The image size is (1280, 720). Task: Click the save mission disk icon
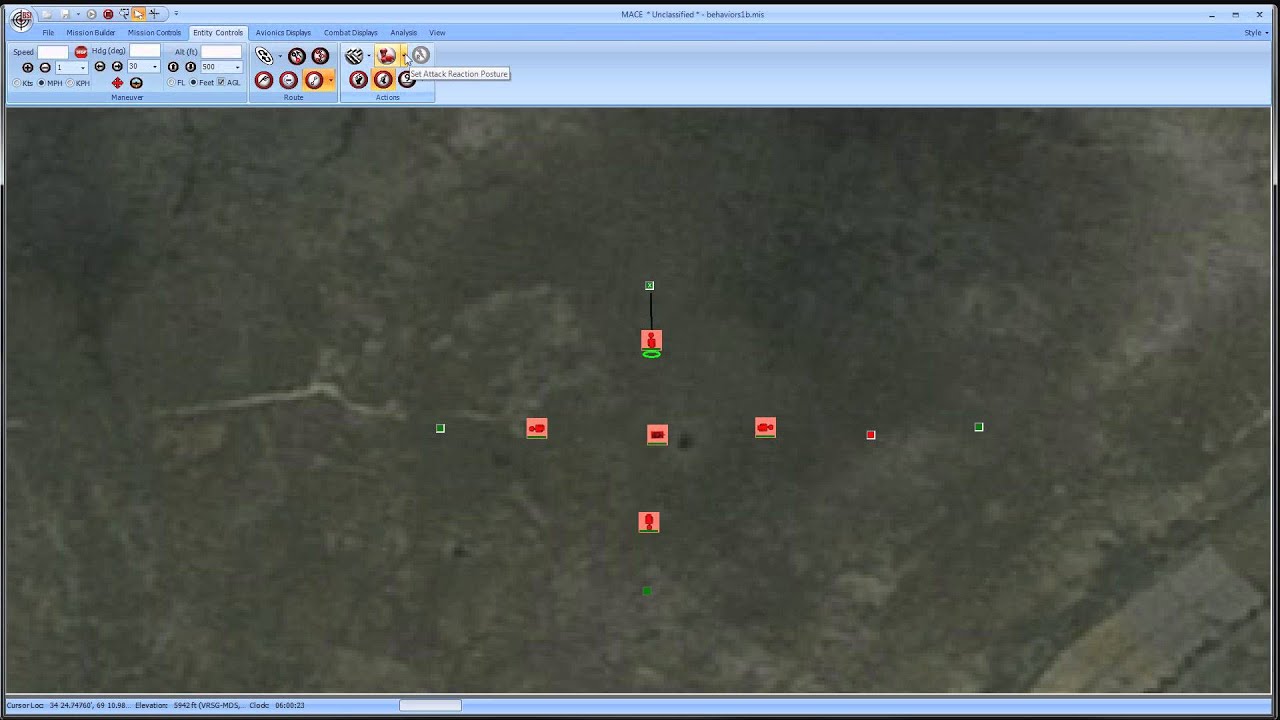pyautogui.click(x=66, y=14)
